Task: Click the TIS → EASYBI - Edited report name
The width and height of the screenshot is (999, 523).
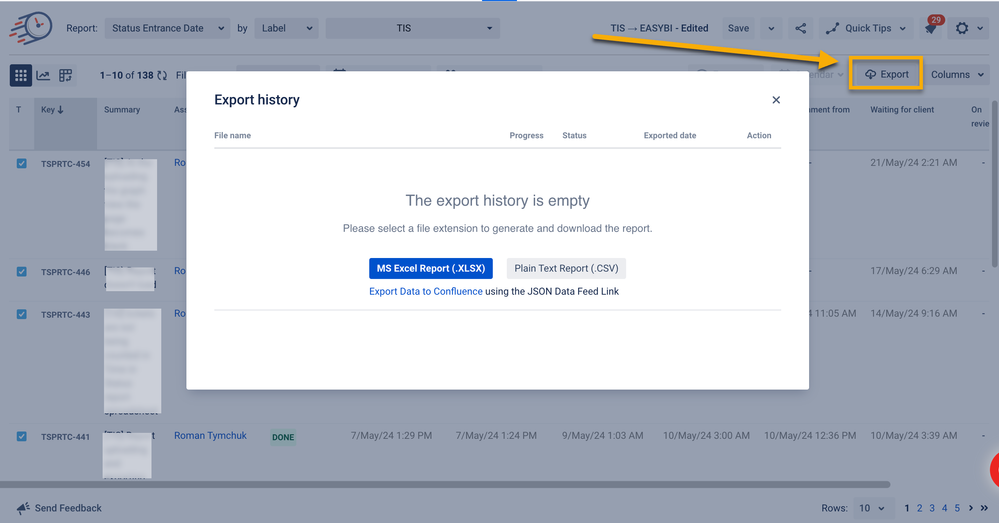Action: click(x=659, y=28)
